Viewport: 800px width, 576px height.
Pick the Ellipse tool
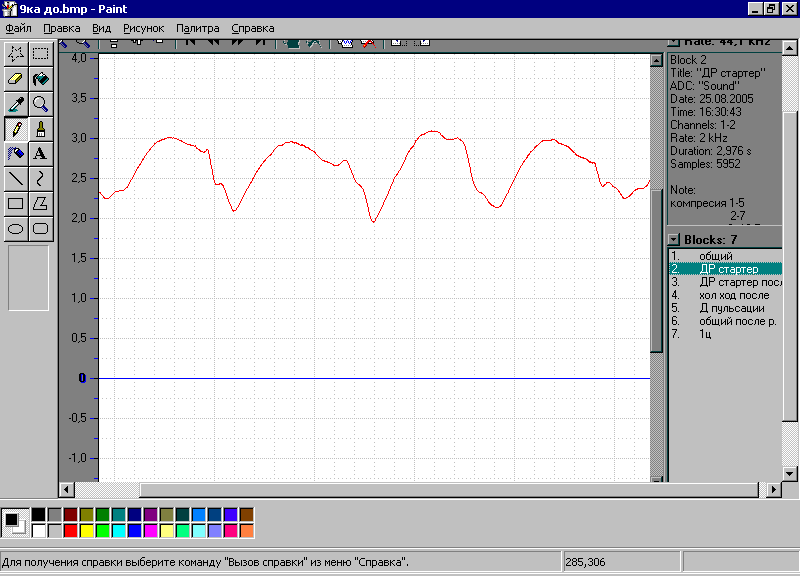[x=16, y=229]
